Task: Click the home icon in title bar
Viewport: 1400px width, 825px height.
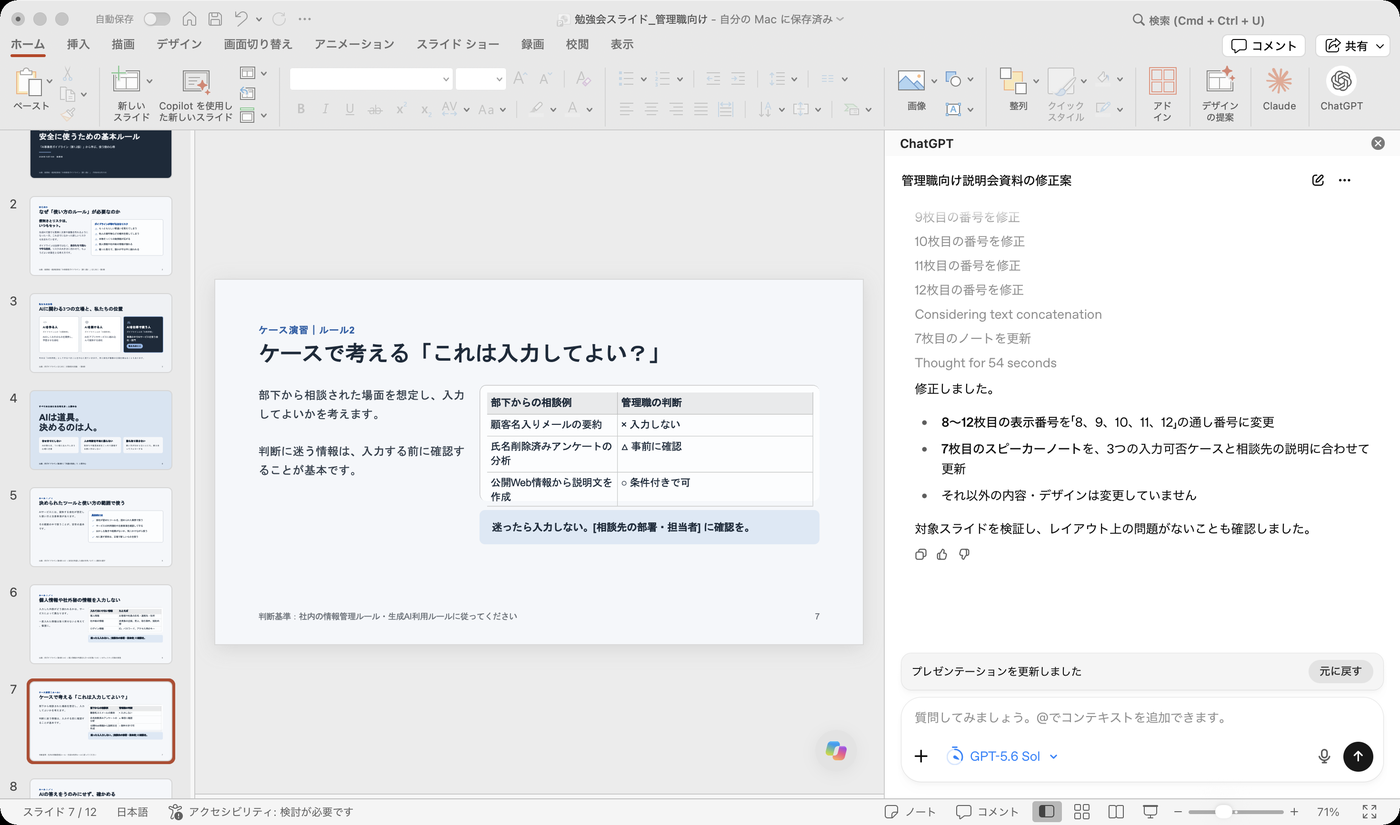Action: (x=189, y=19)
